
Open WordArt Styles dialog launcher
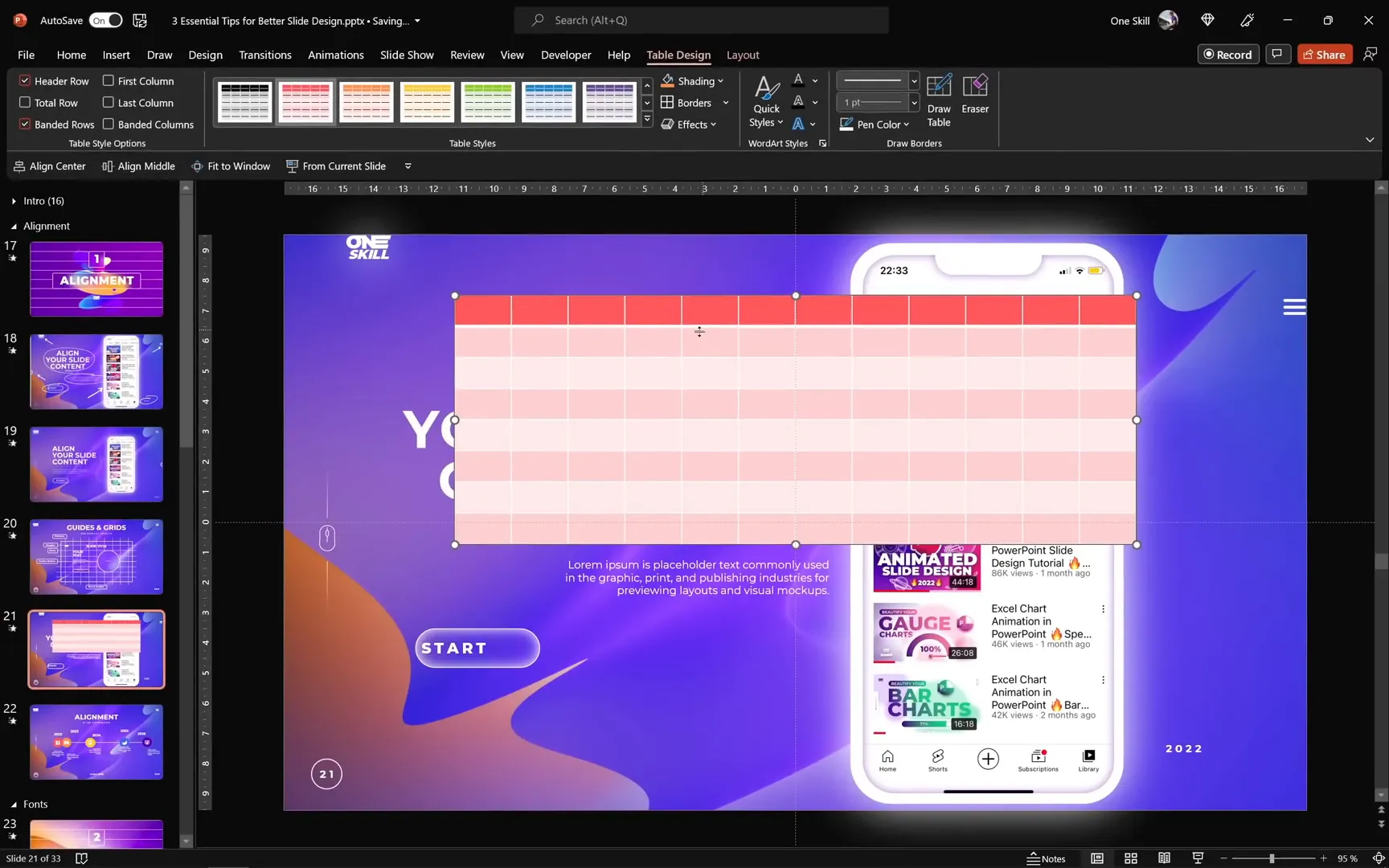pos(822,143)
